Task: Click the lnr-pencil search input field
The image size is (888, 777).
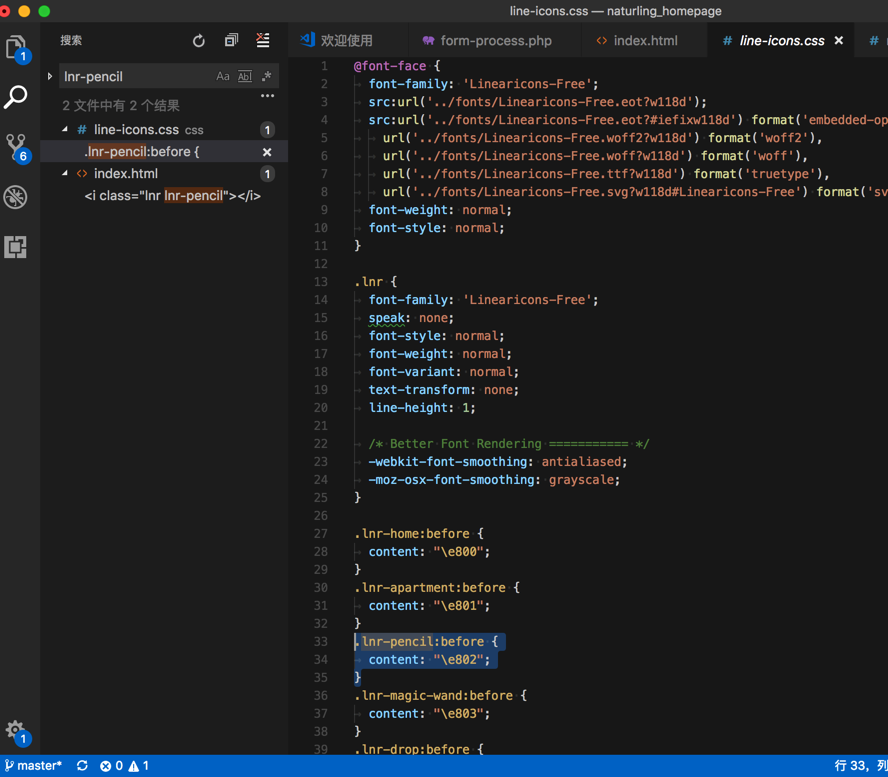Action: point(135,77)
